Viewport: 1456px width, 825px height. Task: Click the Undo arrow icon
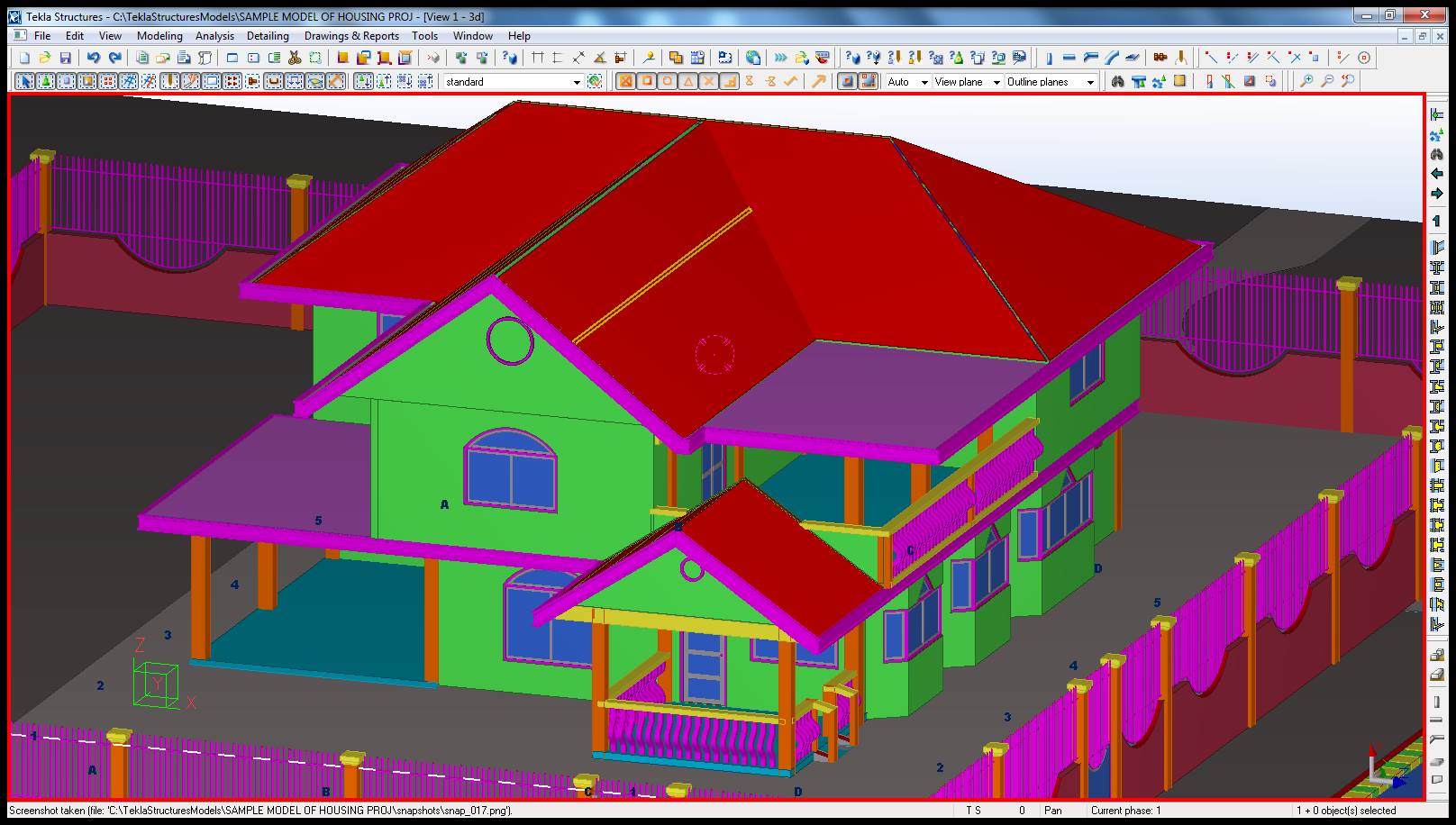pos(93,58)
